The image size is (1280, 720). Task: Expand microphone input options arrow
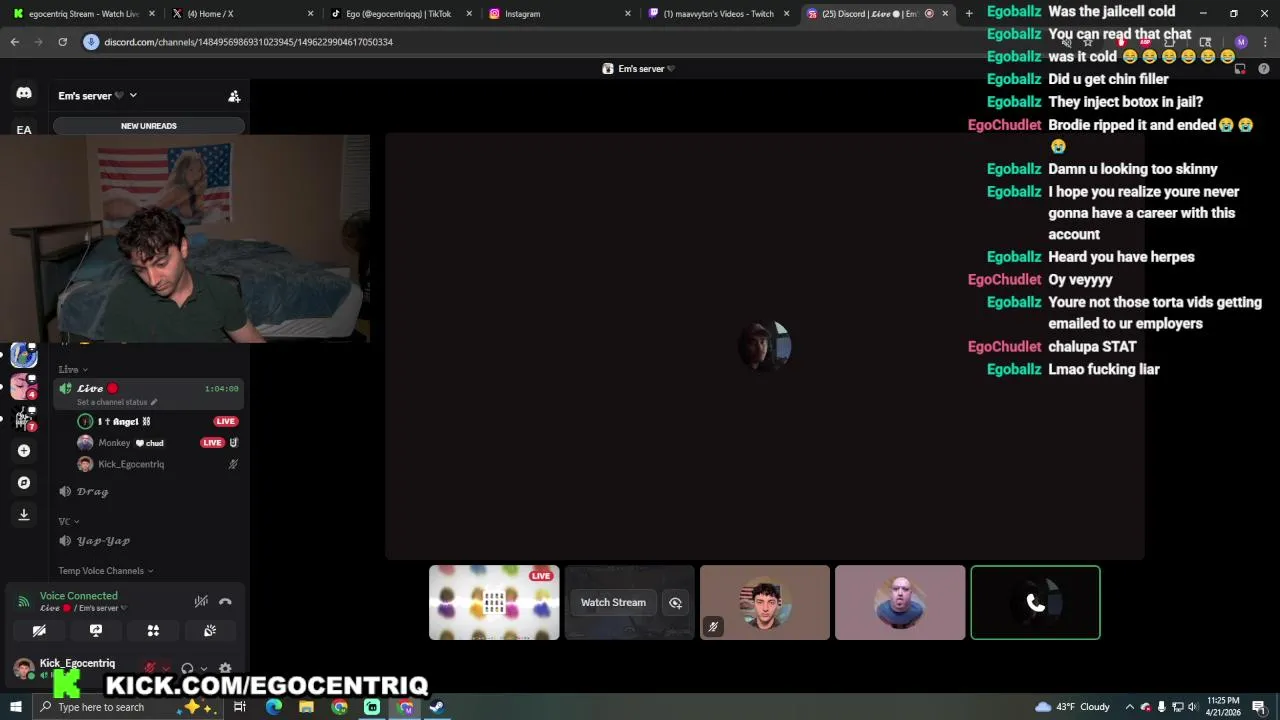165,668
